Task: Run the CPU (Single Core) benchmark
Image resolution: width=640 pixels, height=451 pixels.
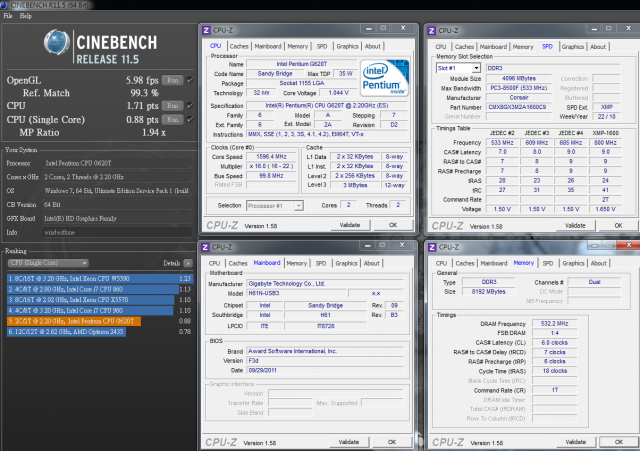Action: (173, 119)
